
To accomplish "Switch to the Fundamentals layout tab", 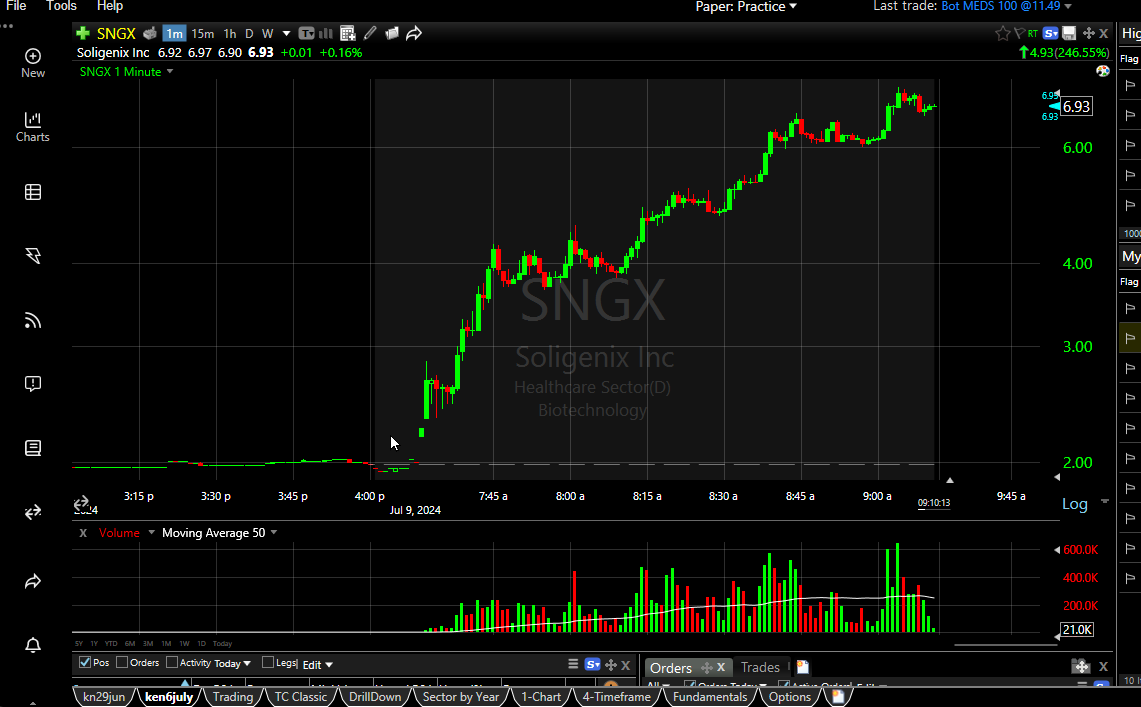I will (709, 697).
